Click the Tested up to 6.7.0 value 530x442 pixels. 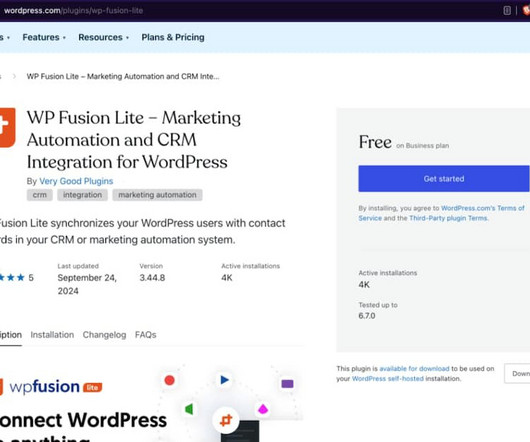[367, 316]
